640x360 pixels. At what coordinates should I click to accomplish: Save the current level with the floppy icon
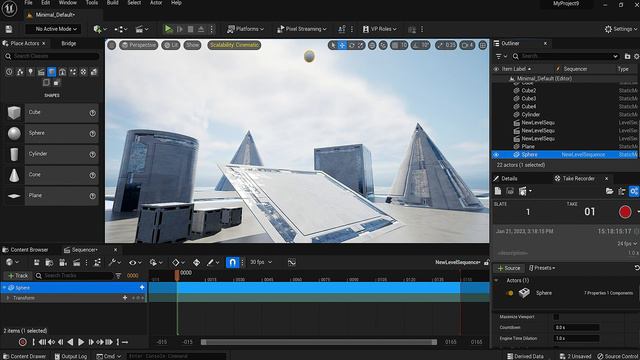tap(9, 29)
